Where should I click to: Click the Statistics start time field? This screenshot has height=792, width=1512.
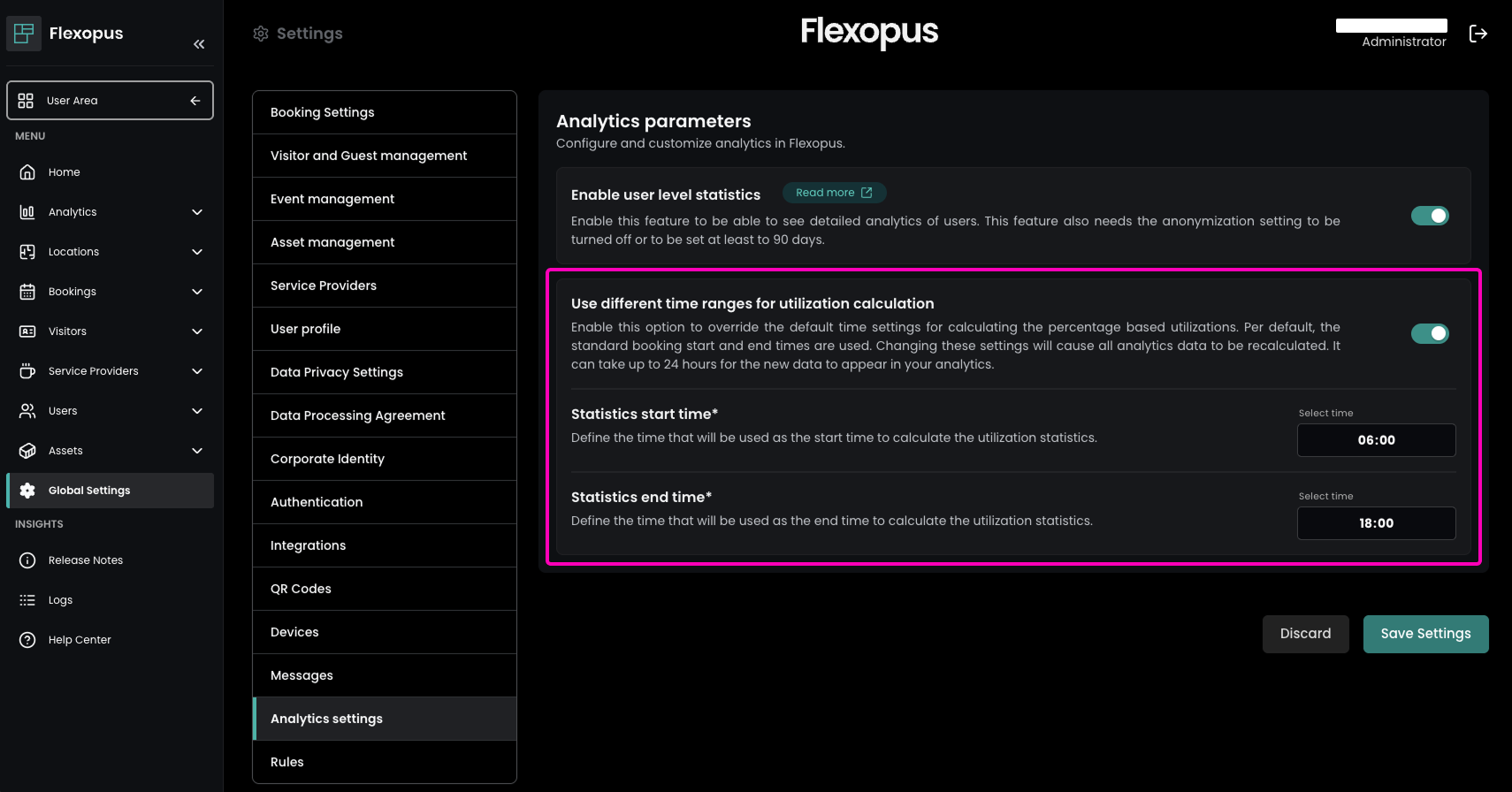[1376, 440]
